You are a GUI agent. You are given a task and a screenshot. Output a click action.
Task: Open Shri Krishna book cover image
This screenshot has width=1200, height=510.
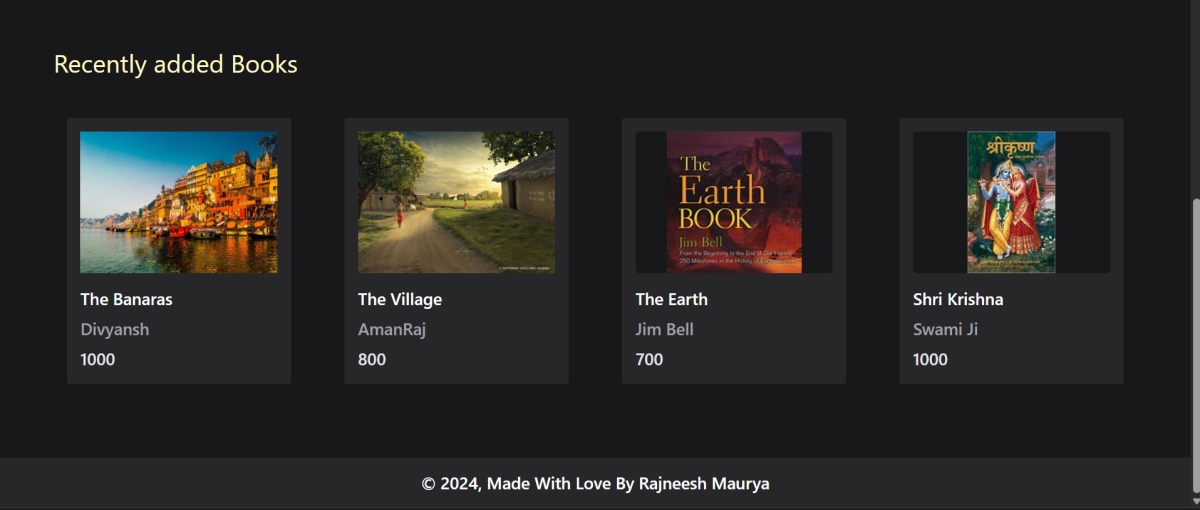[x=1011, y=202]
